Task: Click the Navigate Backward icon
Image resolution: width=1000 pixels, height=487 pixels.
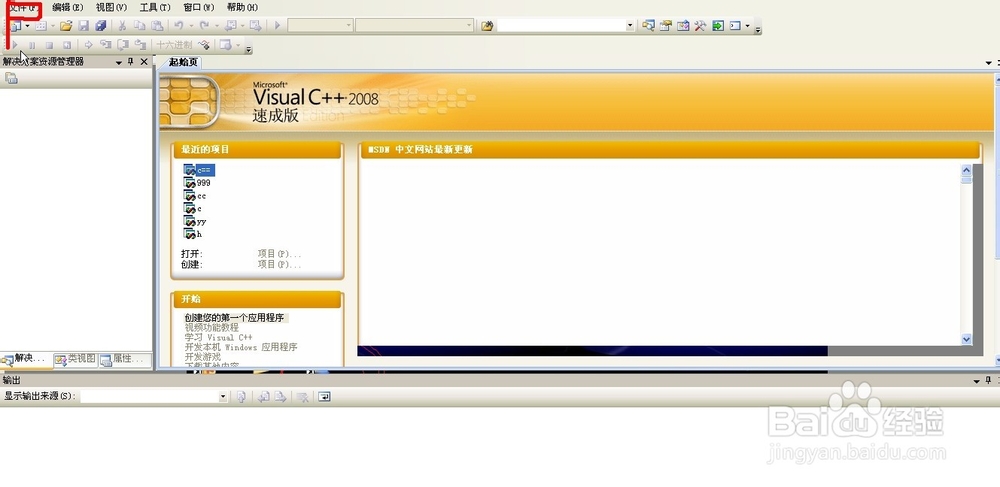Action: (x=230, y=26)
